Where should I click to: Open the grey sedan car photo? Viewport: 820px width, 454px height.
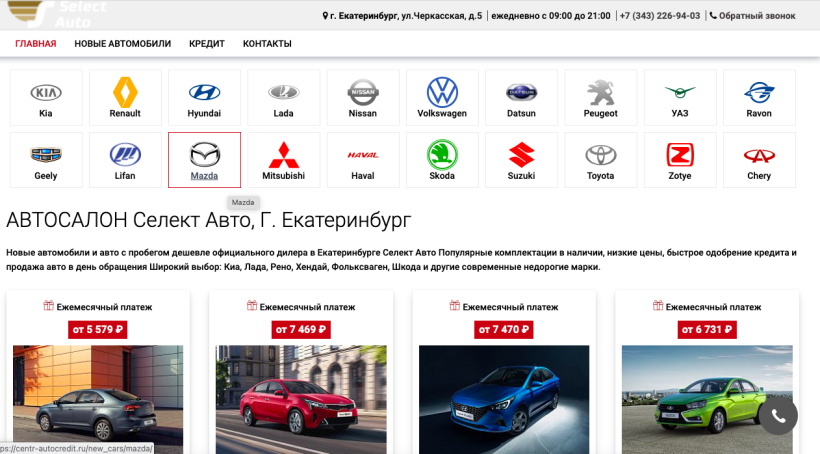coord(98,400)
